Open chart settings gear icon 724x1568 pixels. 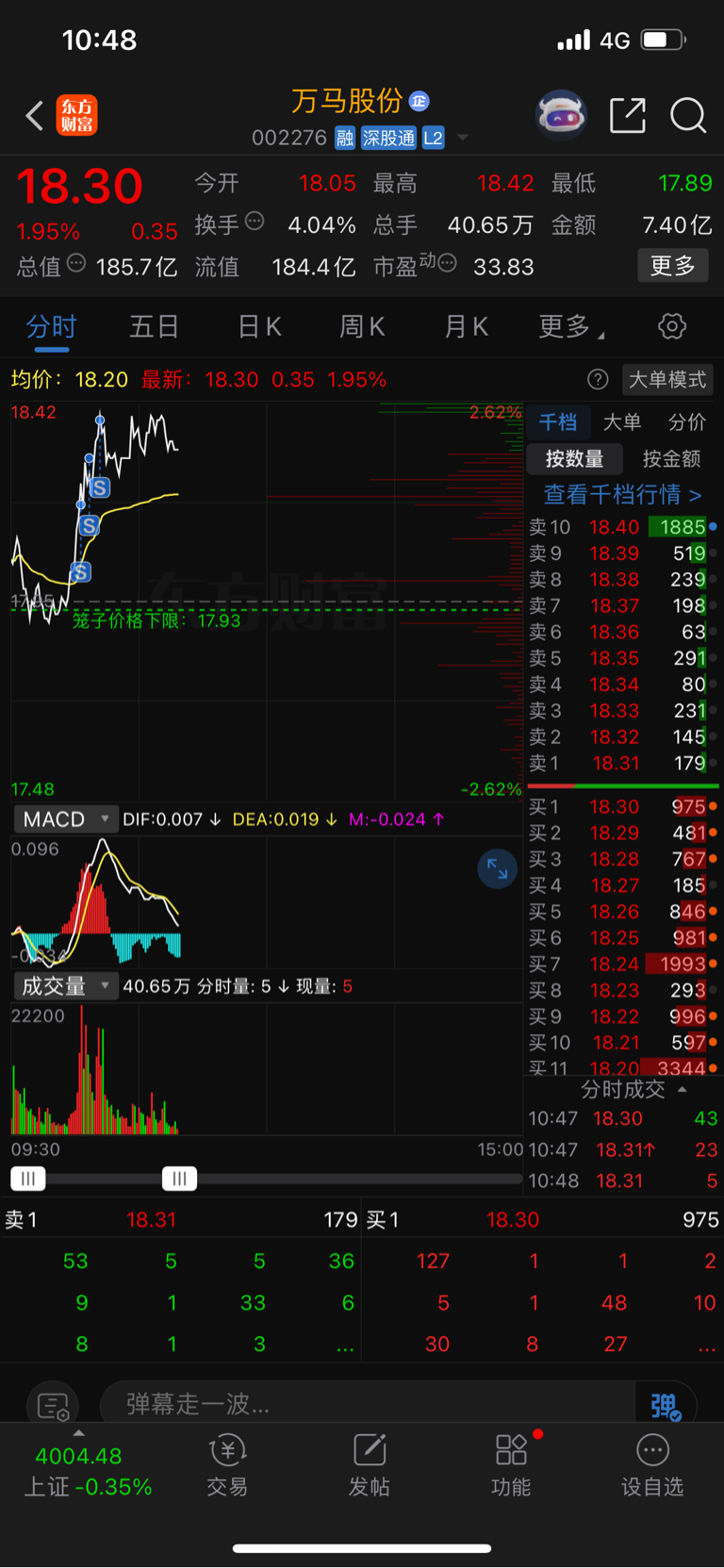(671, 327)
